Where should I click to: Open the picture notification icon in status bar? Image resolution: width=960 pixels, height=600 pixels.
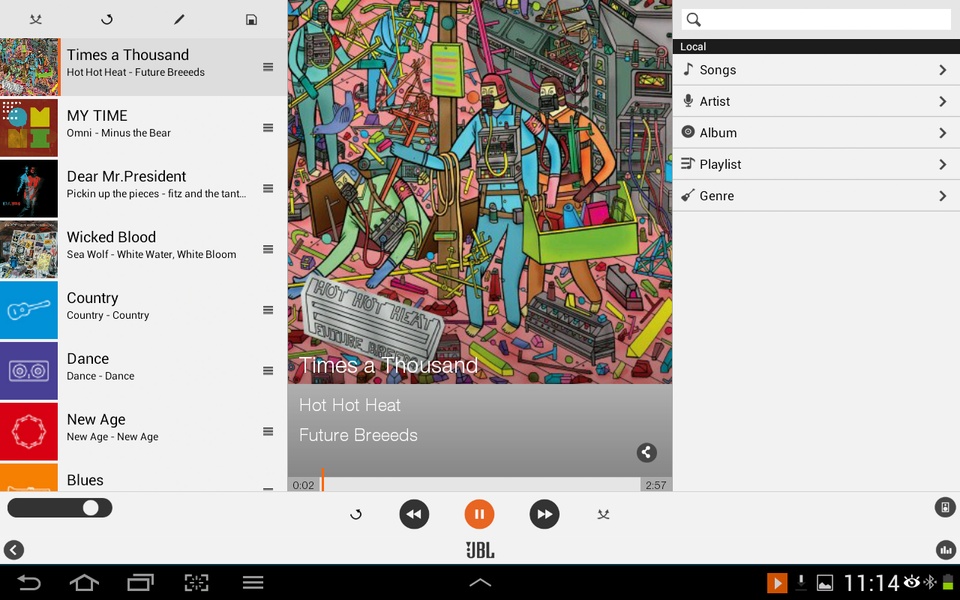825,582
